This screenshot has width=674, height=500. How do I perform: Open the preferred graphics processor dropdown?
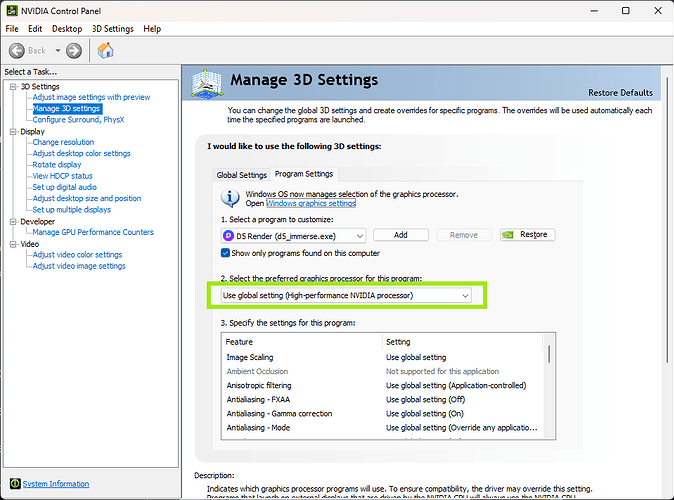coord(346,296)
